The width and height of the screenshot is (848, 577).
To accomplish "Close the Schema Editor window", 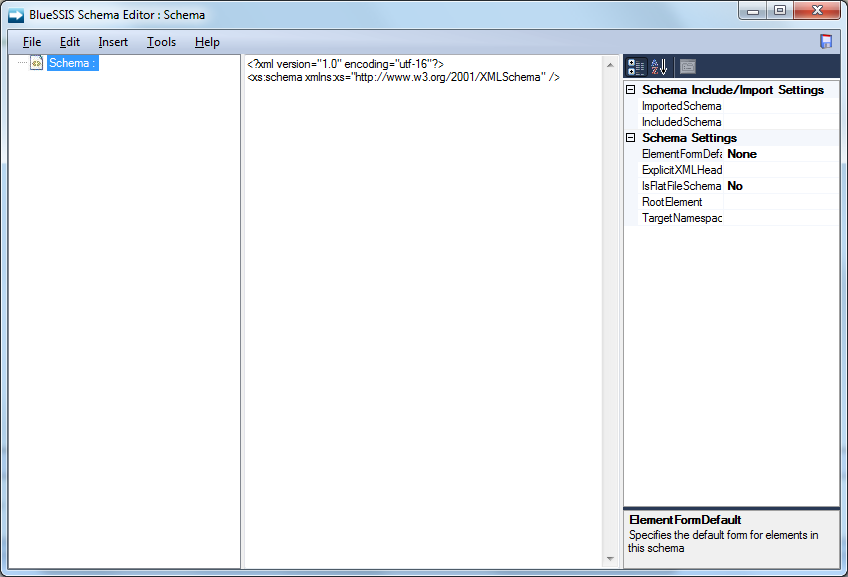I will click(x=817, y=10).
